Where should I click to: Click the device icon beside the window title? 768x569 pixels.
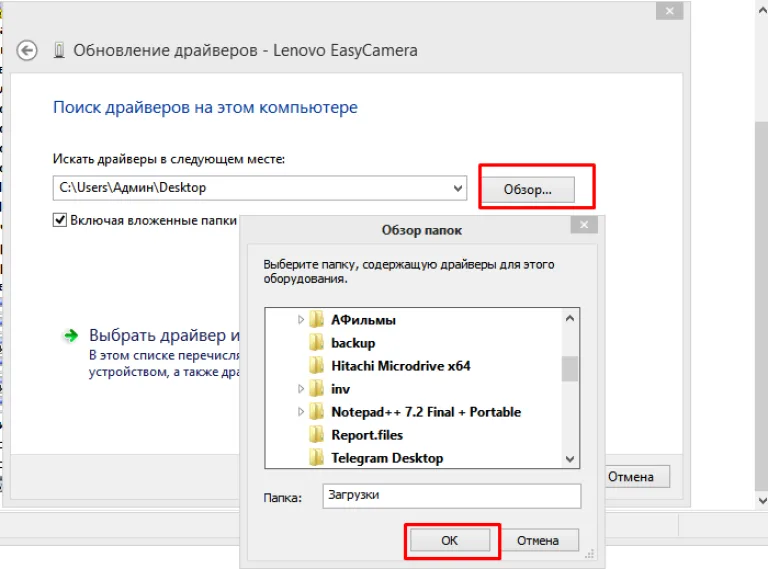[x=59, y=50]
